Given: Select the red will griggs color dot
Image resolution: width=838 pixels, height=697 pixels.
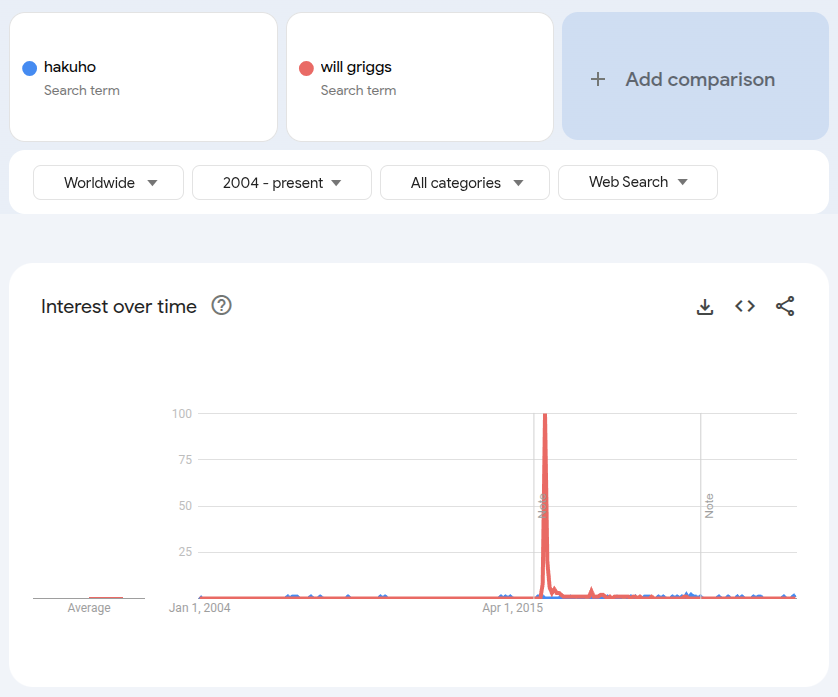Looking at the screenshot, I should click(306, 68).
